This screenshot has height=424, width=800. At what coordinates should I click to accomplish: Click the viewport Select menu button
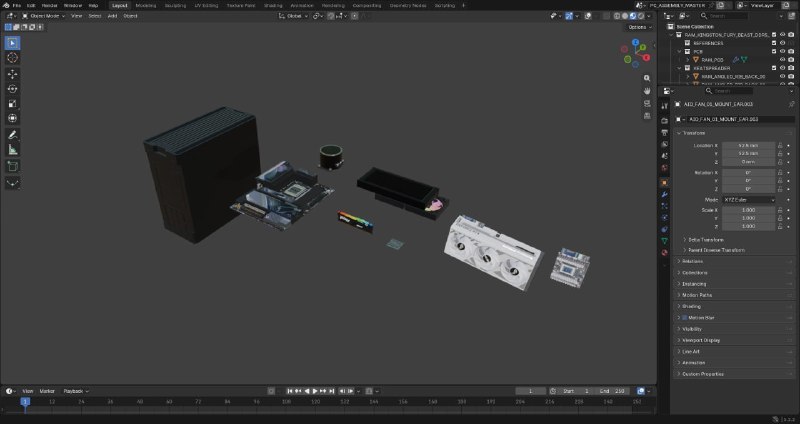pos(95,16)
